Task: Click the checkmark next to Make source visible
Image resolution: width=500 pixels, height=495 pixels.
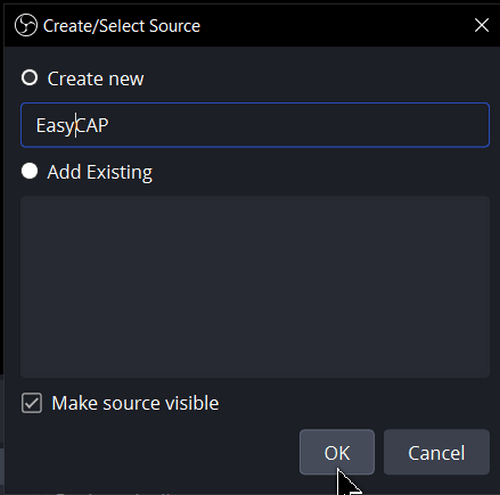Action: click(x=32, y=403)
